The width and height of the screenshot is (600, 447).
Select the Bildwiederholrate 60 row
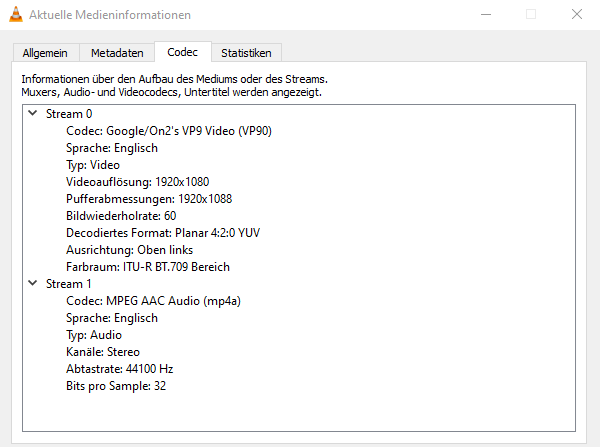click(x=121, y=216)
